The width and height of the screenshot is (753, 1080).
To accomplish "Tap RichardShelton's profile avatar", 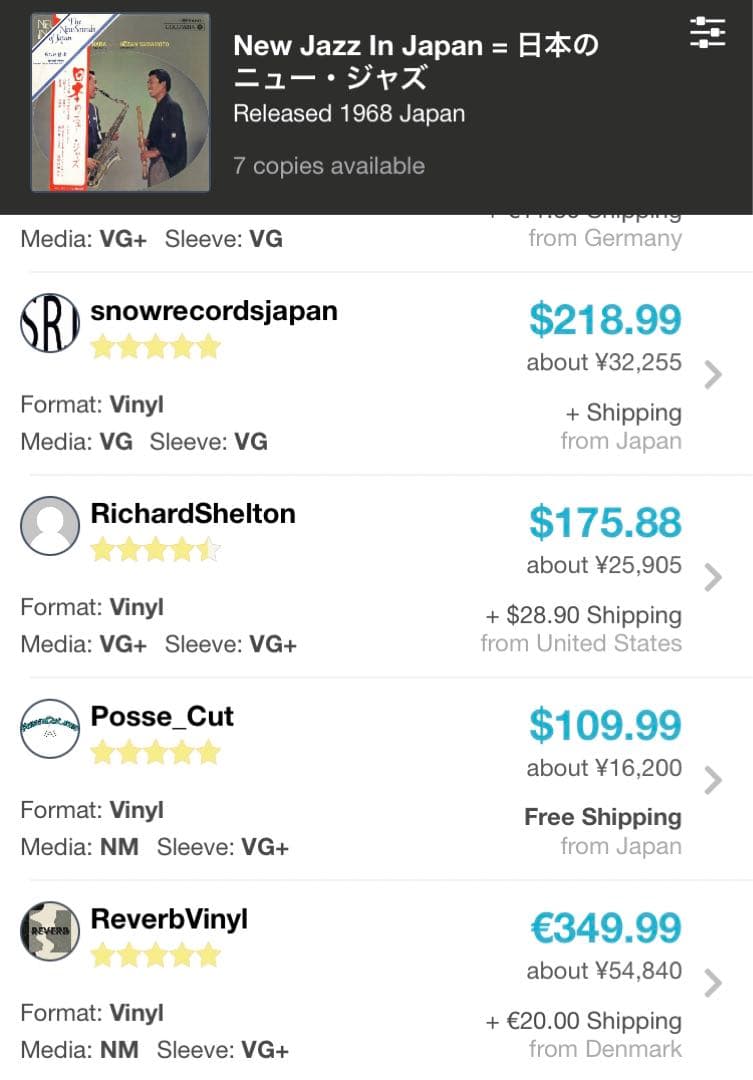I will pyautogui.click(x=49, y=526).
